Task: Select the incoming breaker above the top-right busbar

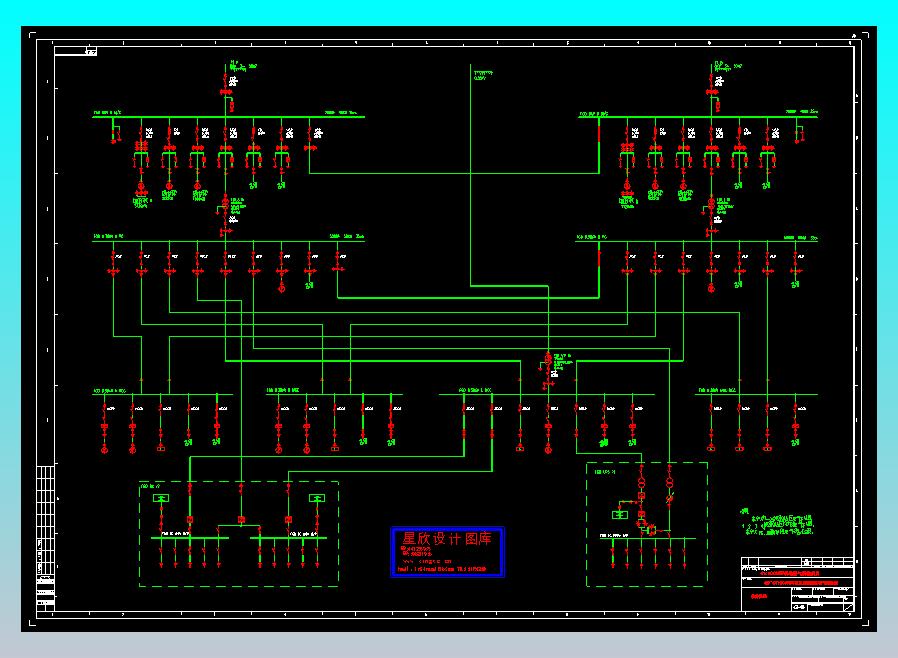Action: [712, 92]
